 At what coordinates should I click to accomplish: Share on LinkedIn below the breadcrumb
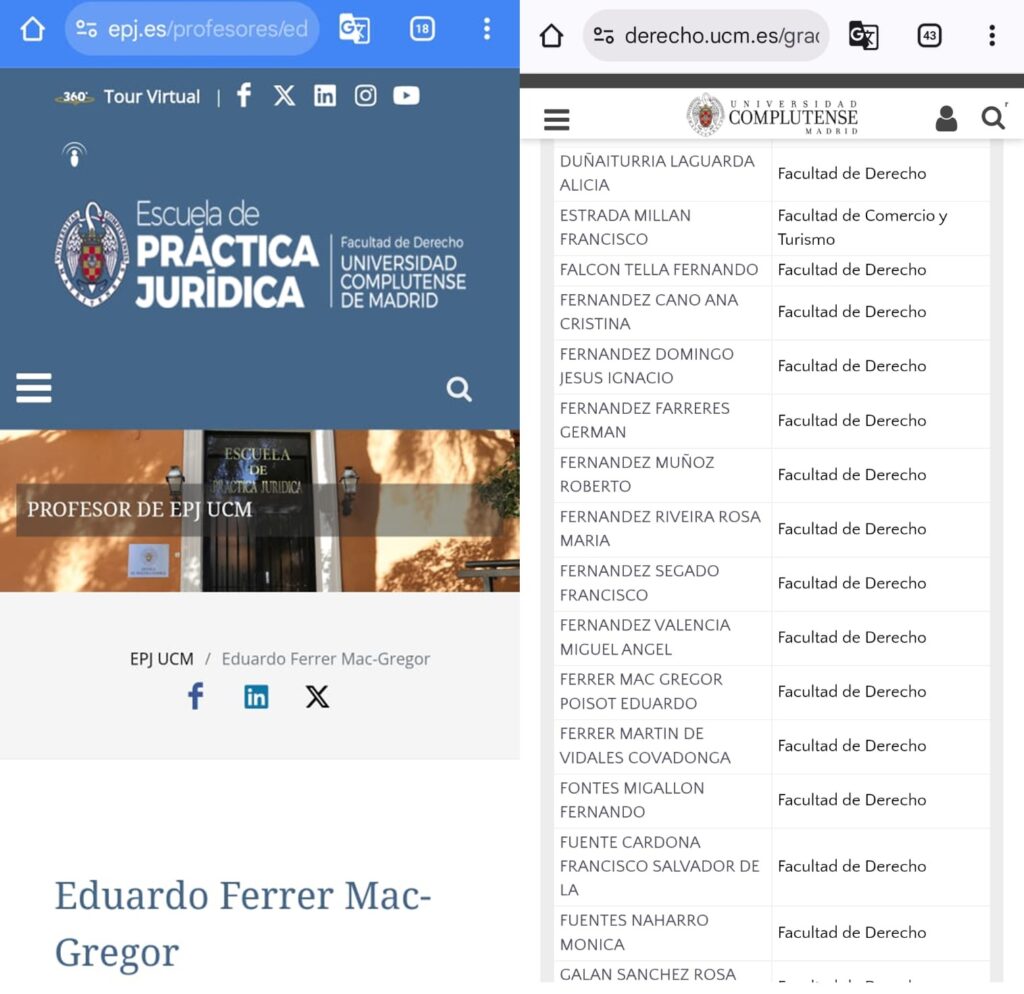[x=256, y=697]
